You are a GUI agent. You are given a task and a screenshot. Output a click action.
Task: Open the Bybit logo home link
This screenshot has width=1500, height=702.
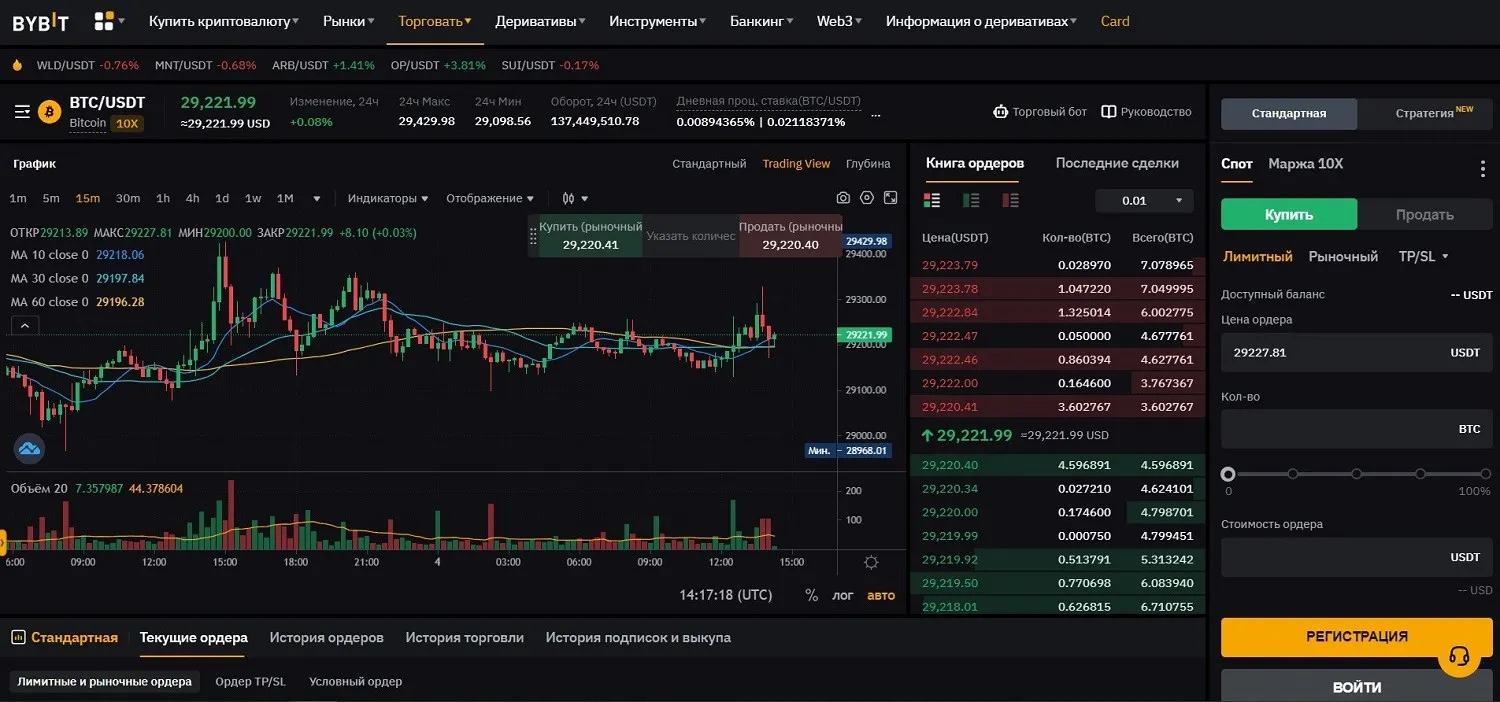point(41,21)
